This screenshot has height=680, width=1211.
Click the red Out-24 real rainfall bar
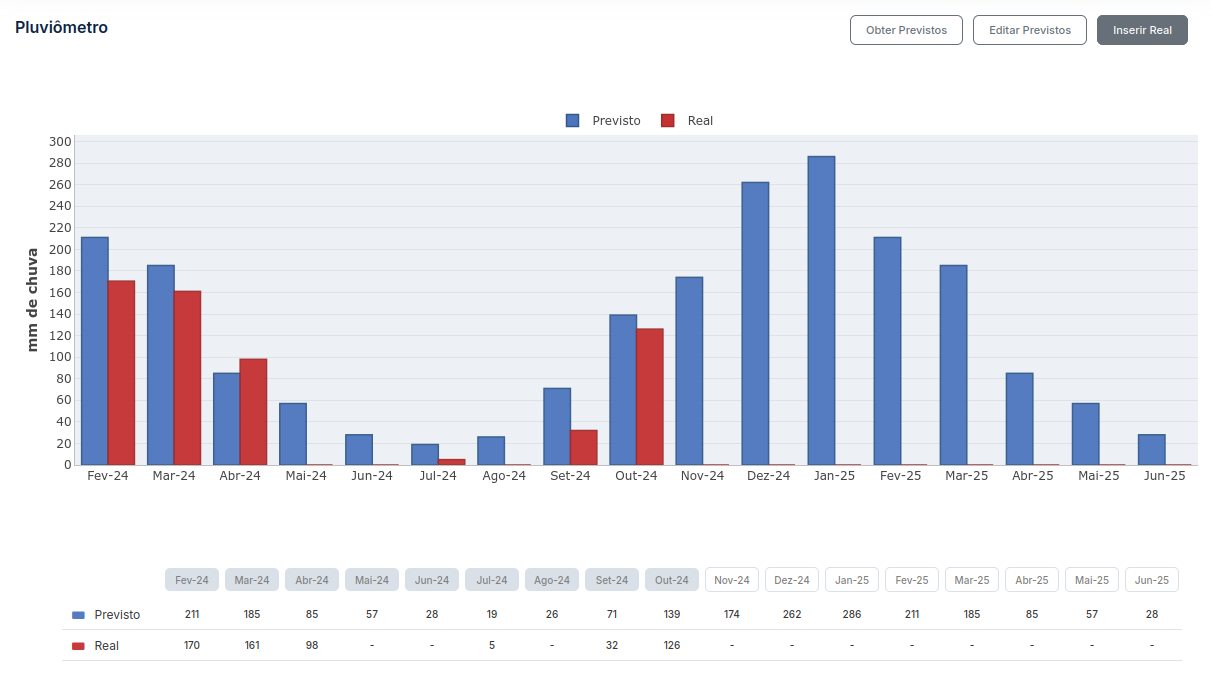(x=649, y=396)
